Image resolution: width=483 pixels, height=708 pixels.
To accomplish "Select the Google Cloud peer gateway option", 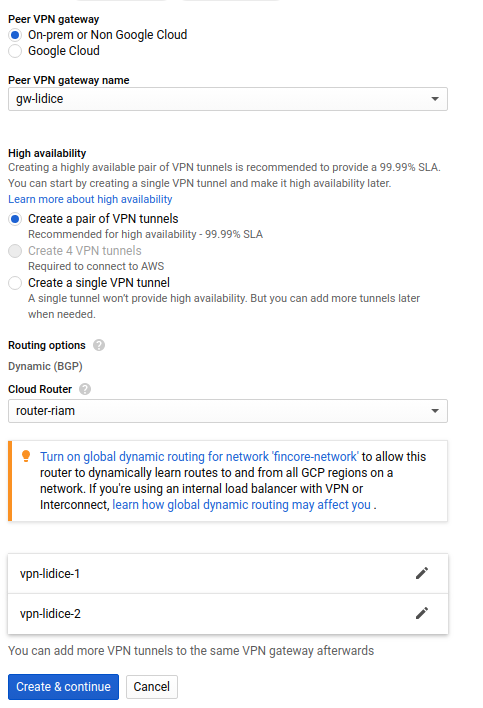I will pos(15,51).
